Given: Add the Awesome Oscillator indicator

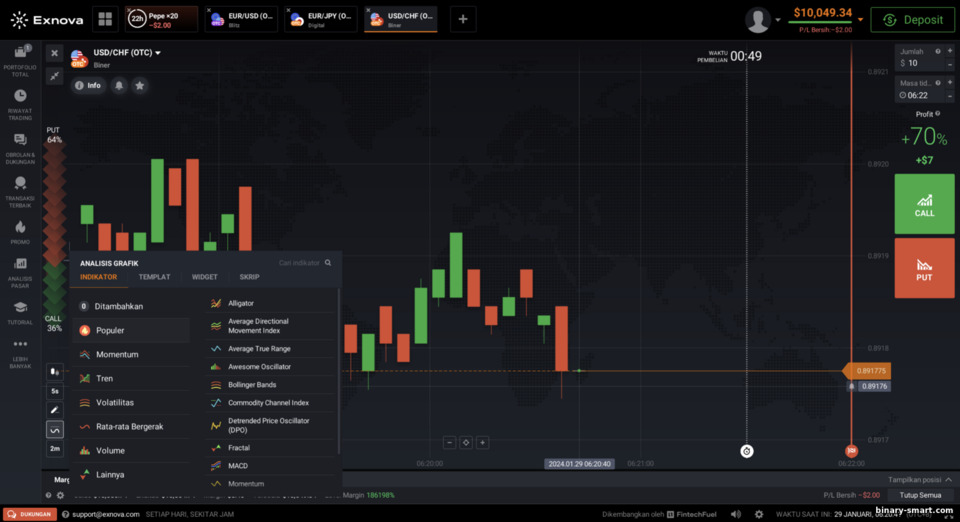Looking at the screenshot, I should 271,367.
